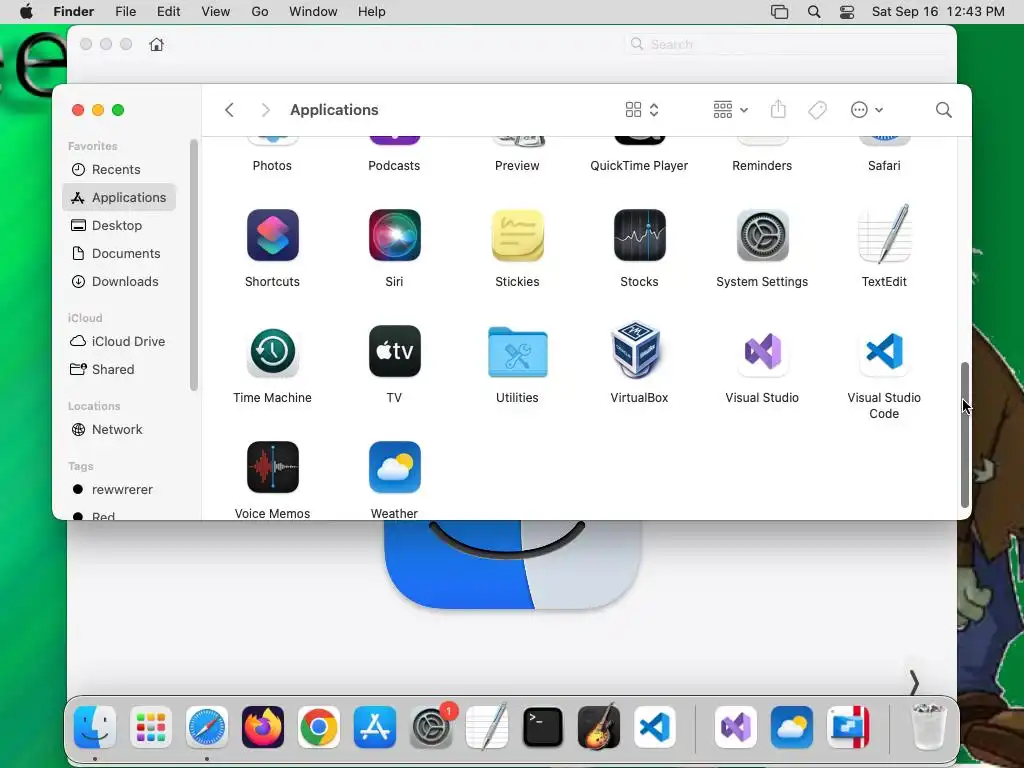Select Shared in the sidebar
This screenshot has height=768, width=1024.
pos(119,370)
